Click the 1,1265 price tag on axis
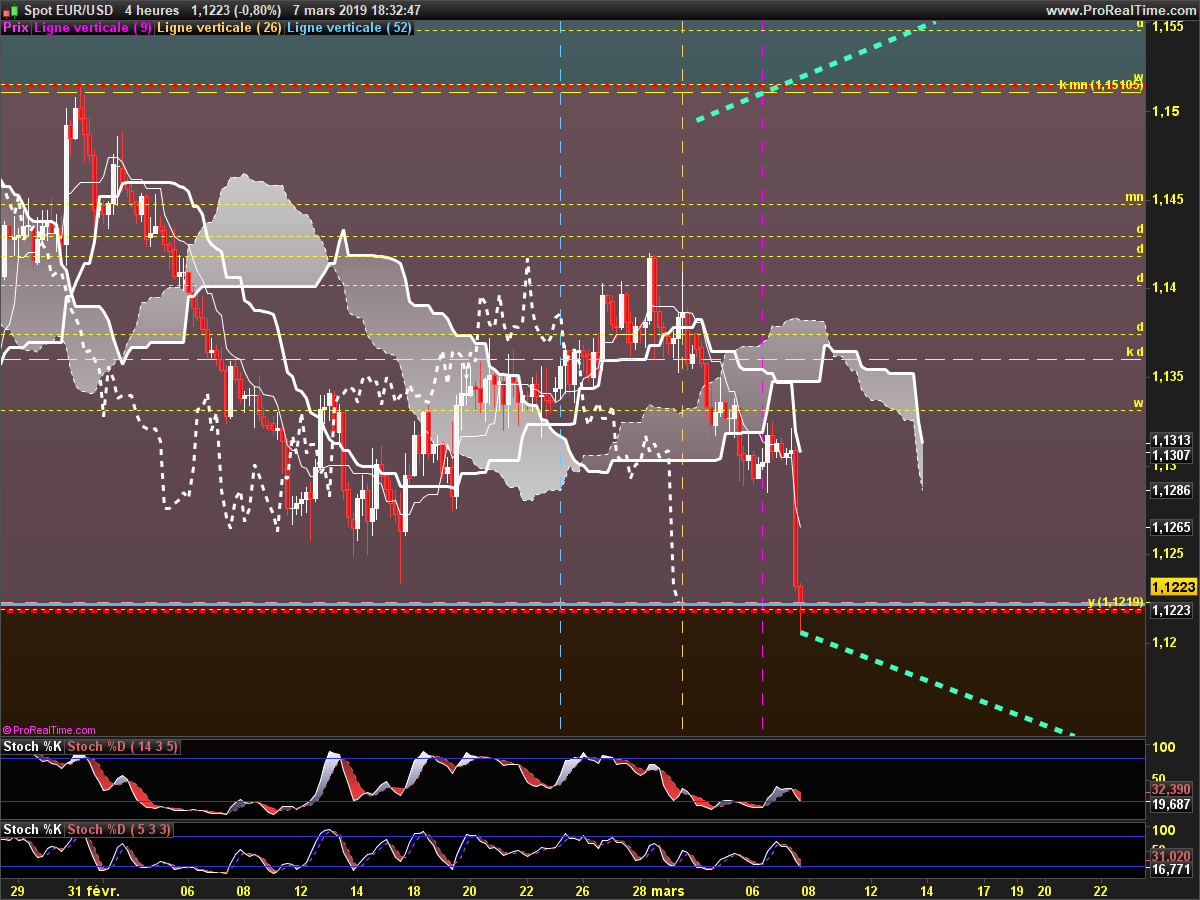1200x900 pixels. click(1170, 527)
